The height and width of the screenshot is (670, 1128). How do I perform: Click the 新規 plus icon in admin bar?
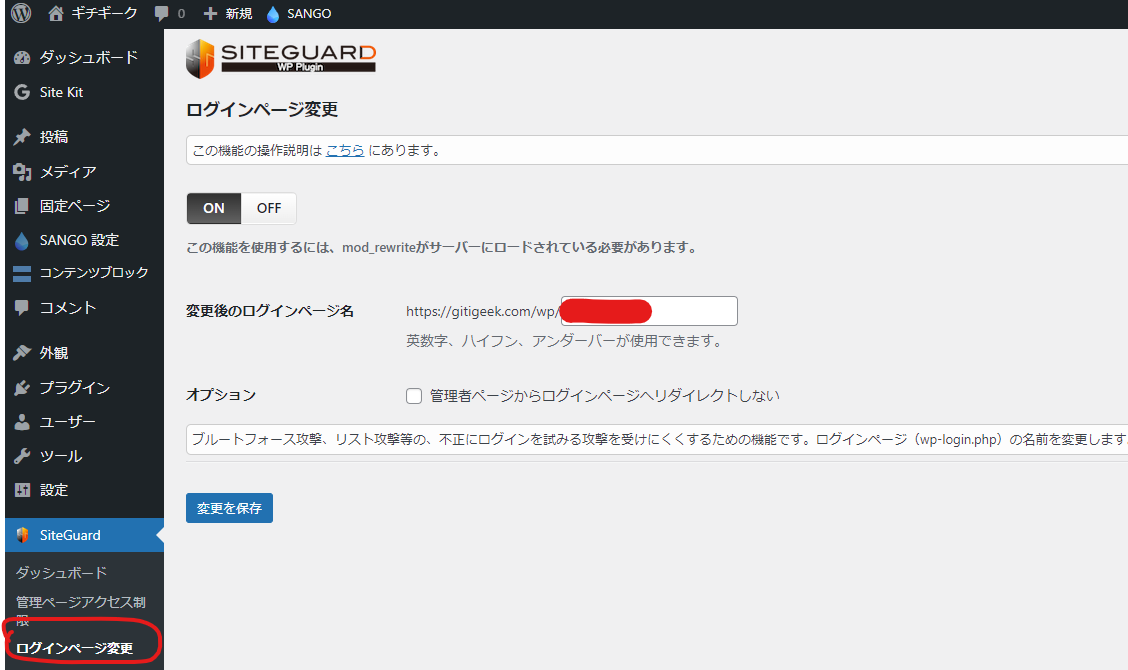pos(210,13)
